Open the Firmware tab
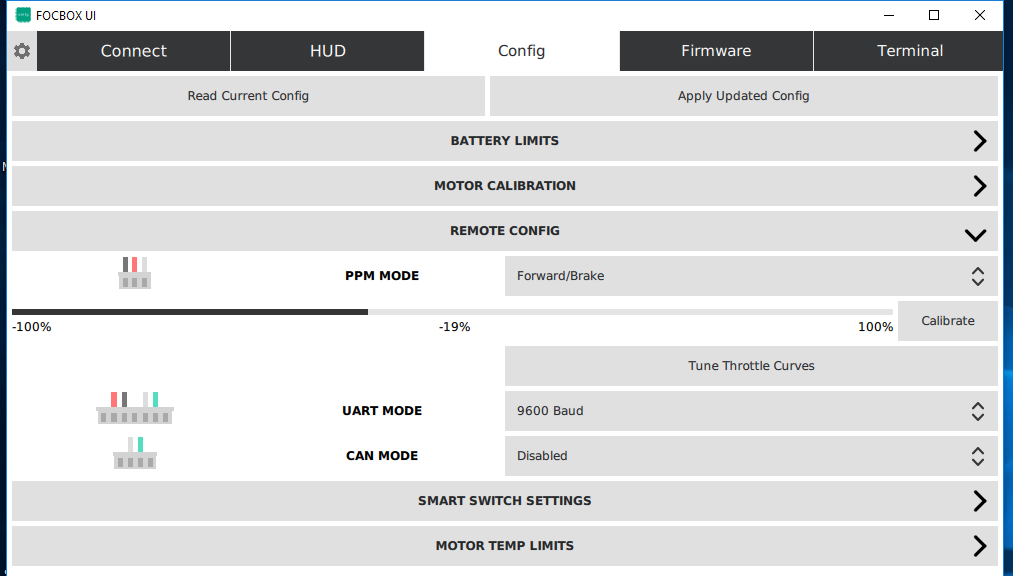The height and width of the screenshot is (576, 1013). [716, 51]
